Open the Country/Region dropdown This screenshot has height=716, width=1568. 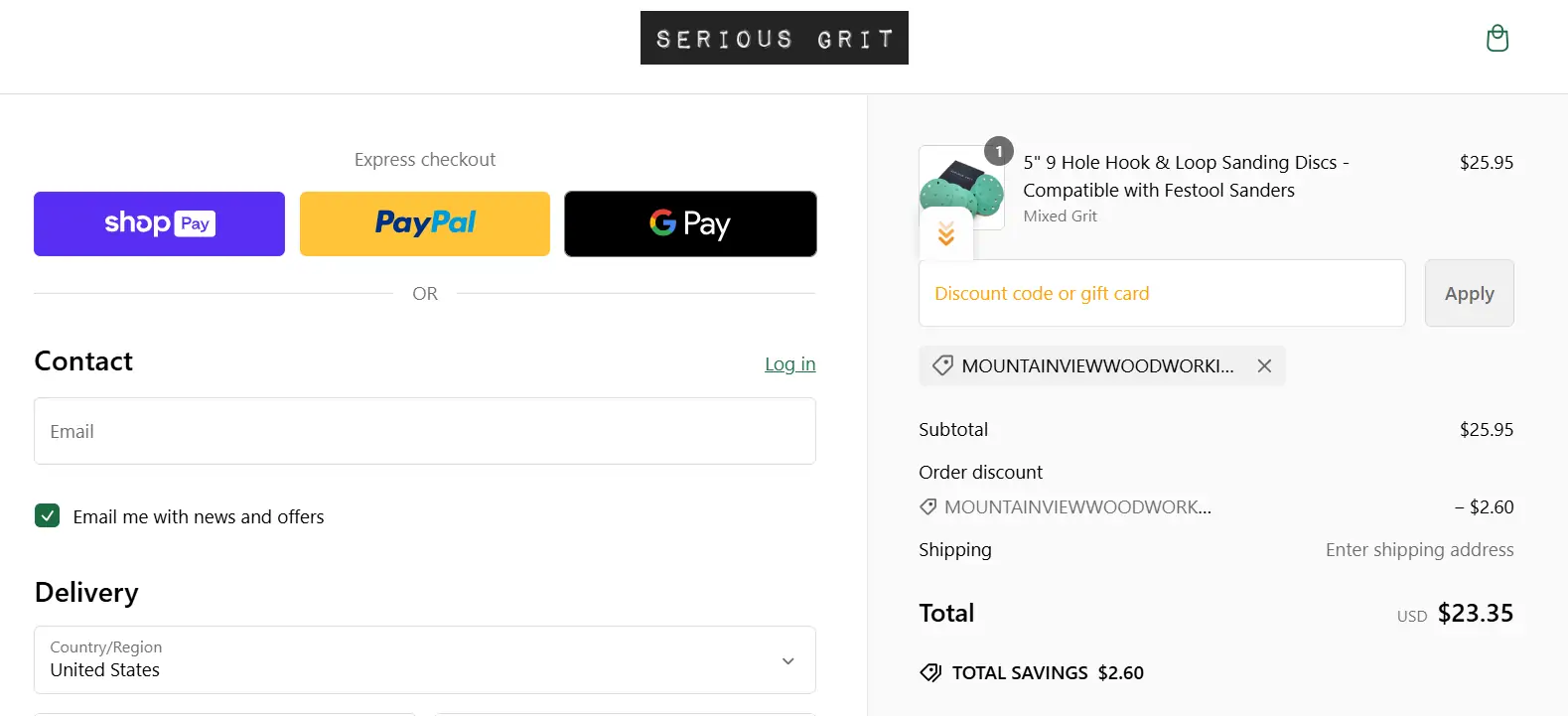425,659
